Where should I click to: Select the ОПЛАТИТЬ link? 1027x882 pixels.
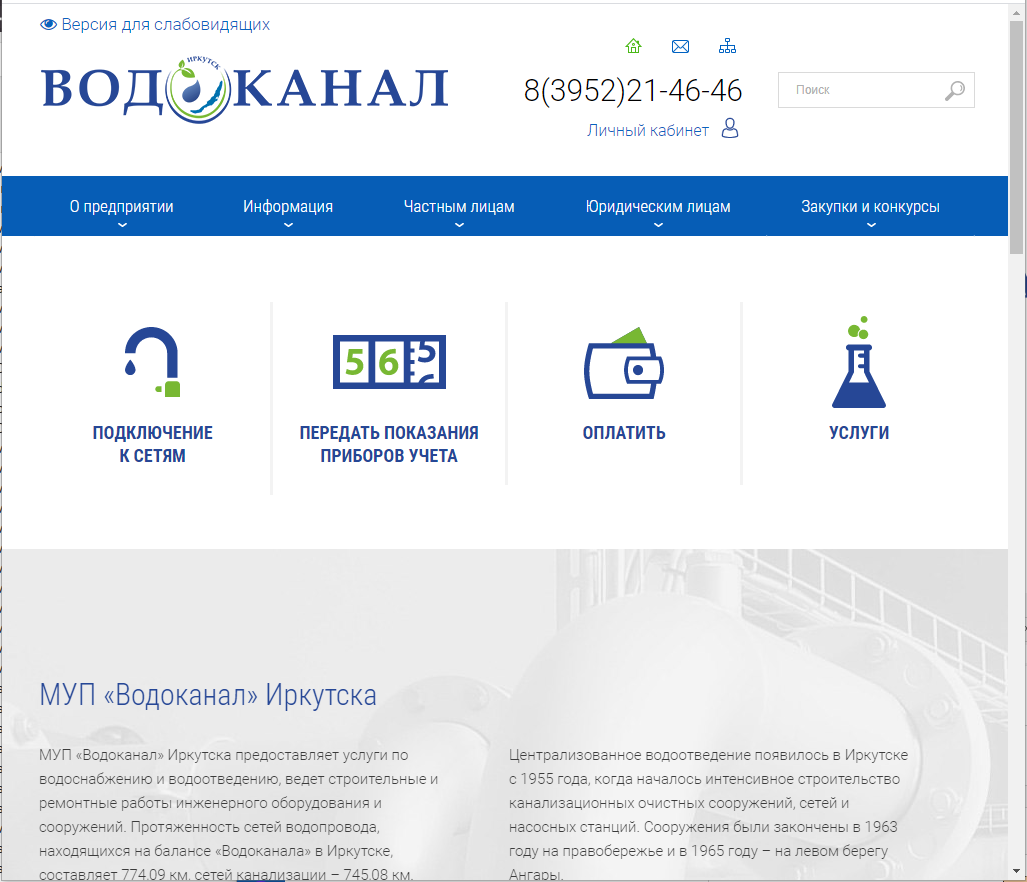624,433
